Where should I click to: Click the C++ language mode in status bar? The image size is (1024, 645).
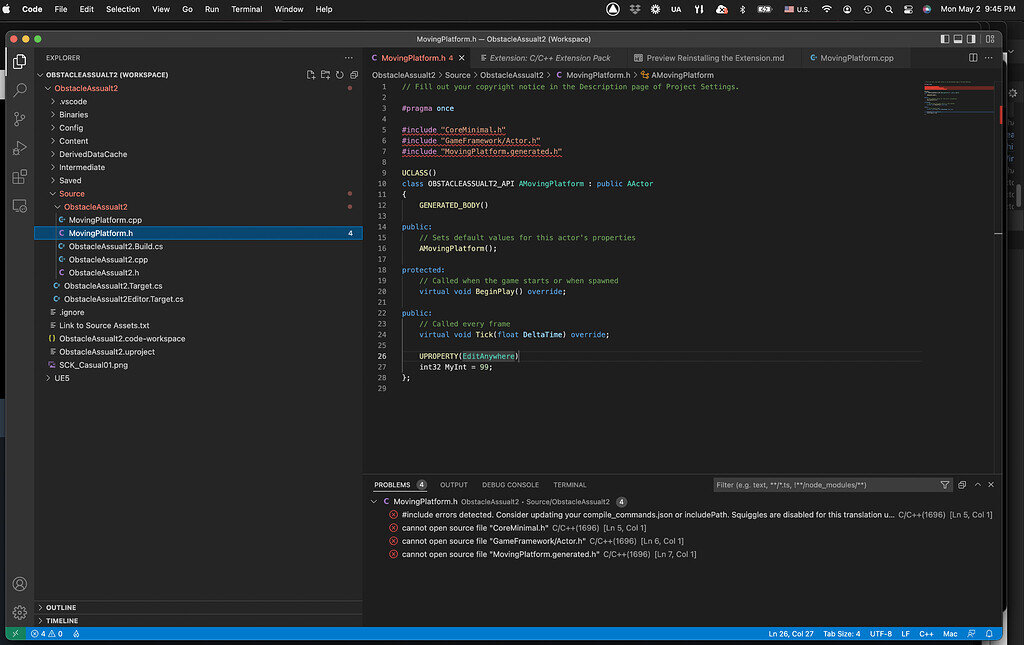pyautogui.click(x=926, y=634)
